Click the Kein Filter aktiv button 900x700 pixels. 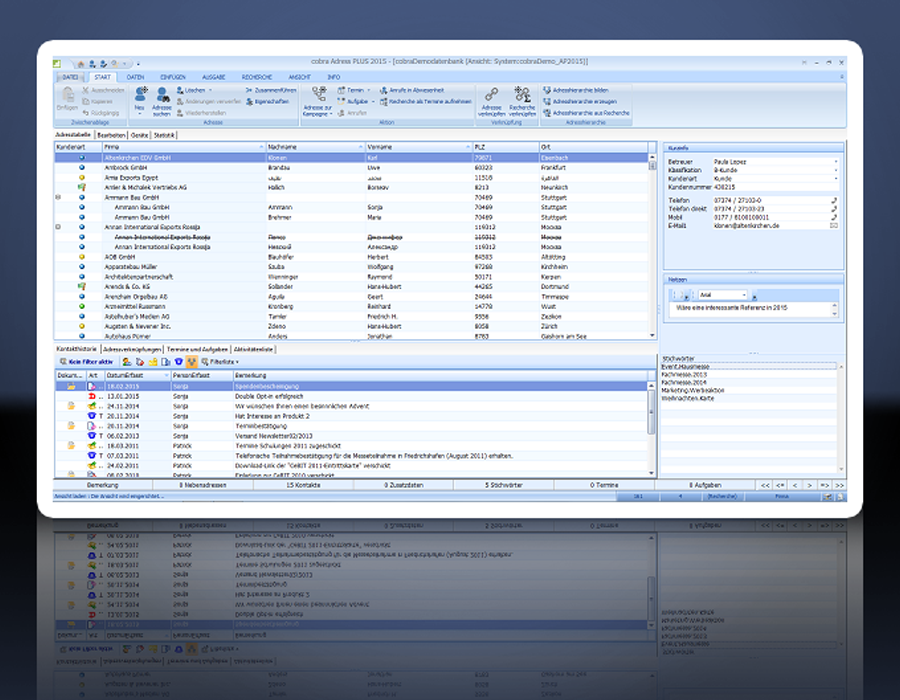click(x=87, y=360)
